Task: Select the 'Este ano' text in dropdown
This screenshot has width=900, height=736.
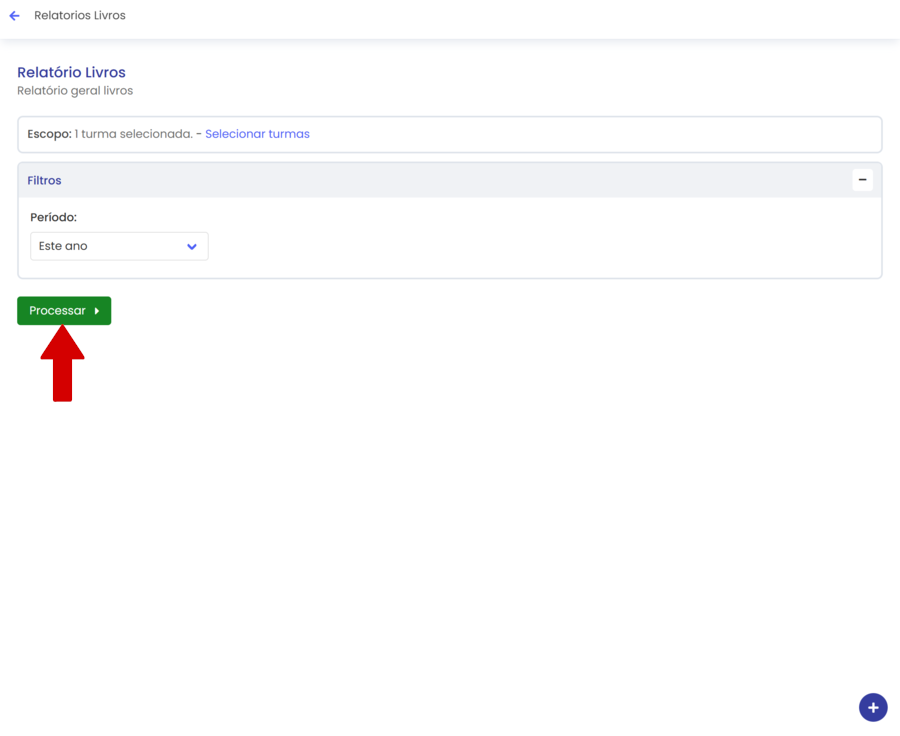Action: 63,246
